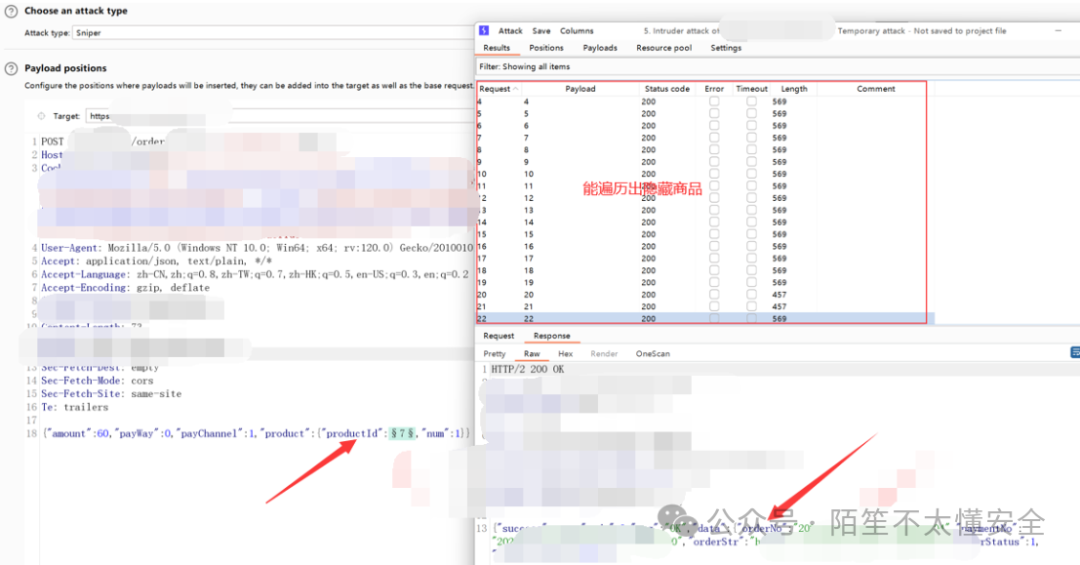Toggle the Timeout checkbox in request 20 row
The height and width of the screenshot is (565, 1080).
[x=751, y=294]
